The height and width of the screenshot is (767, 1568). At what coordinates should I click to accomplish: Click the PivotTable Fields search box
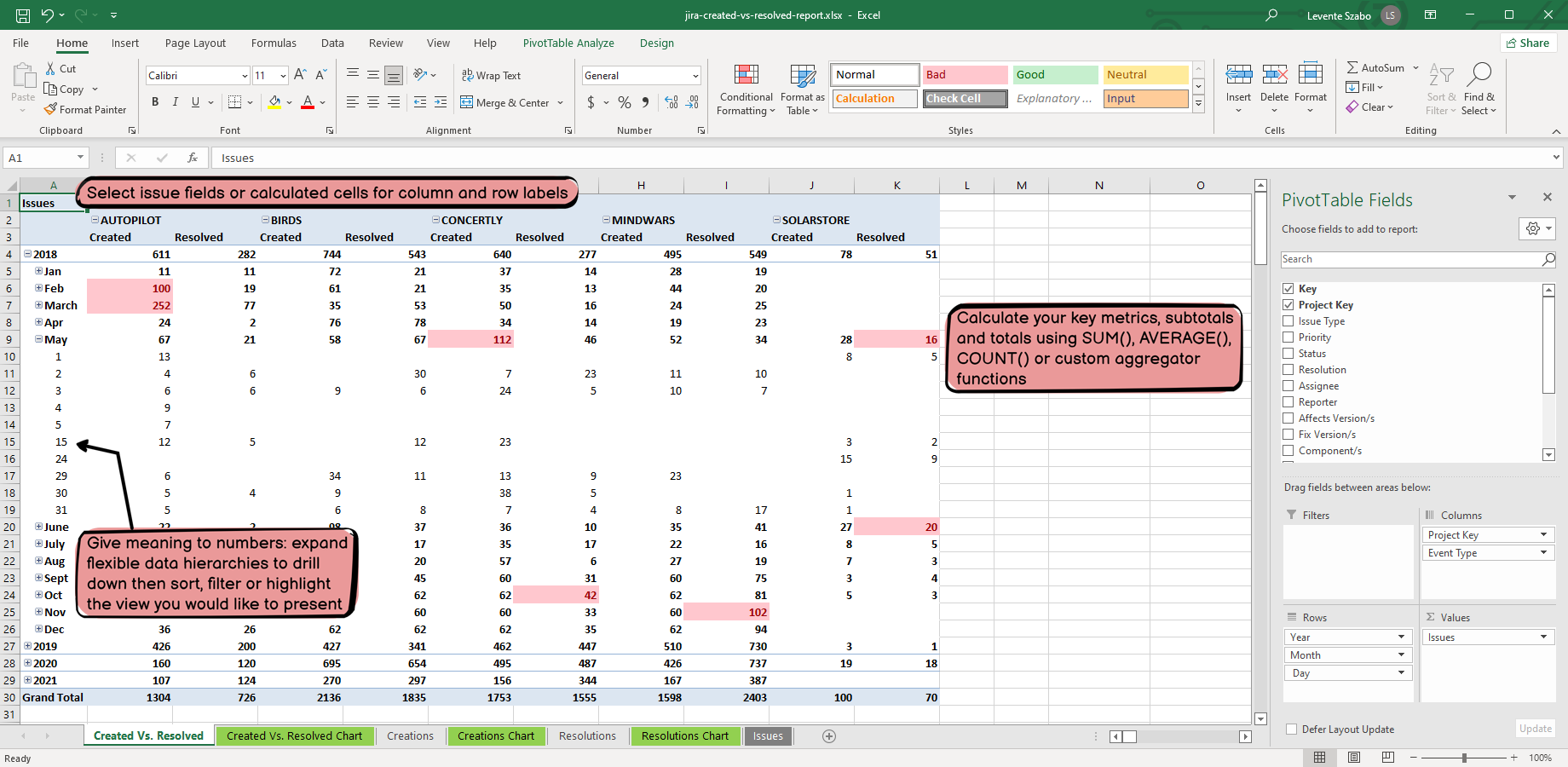1410,259
